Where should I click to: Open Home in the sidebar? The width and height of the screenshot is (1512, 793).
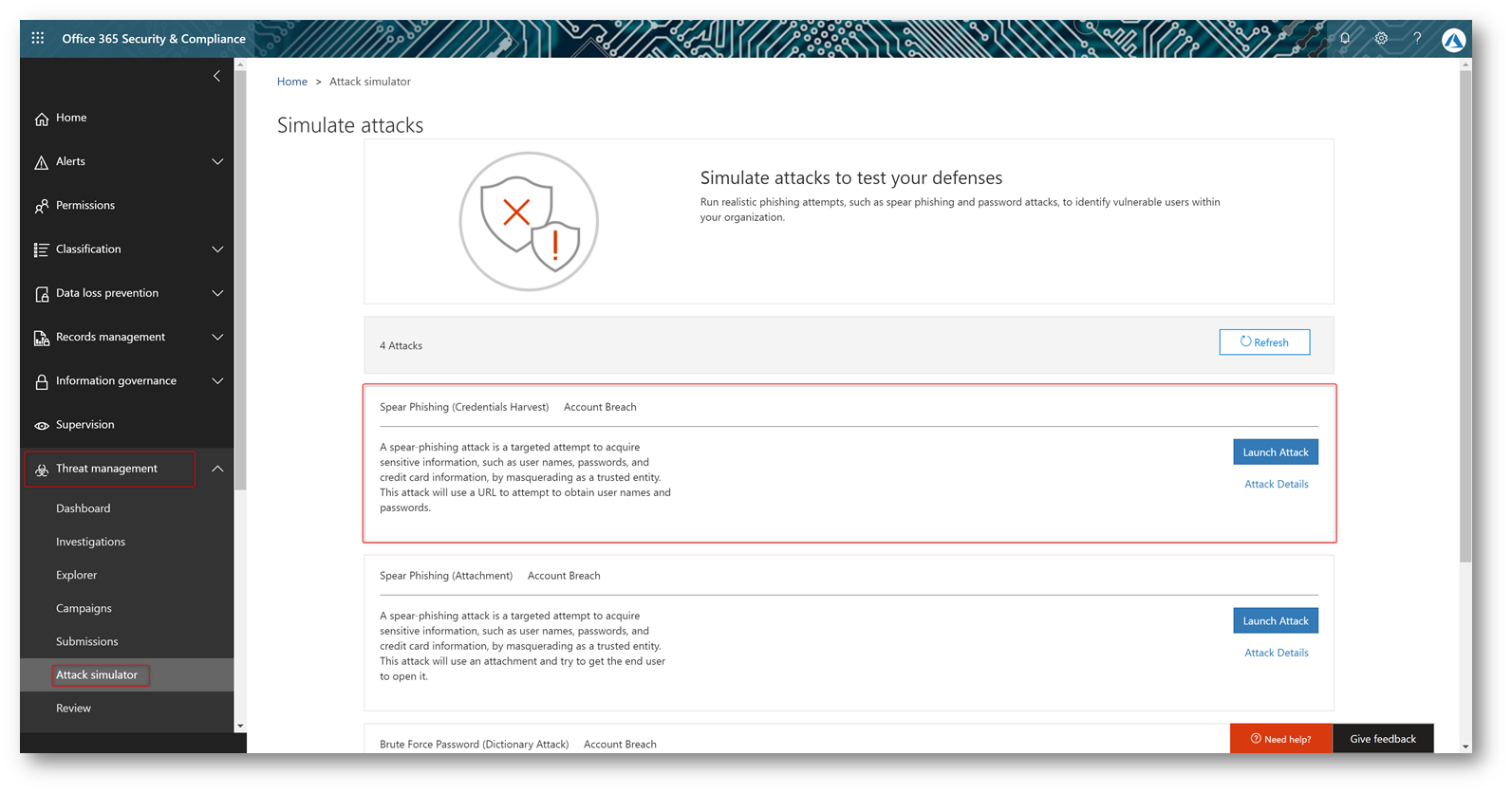coord(71,118)
